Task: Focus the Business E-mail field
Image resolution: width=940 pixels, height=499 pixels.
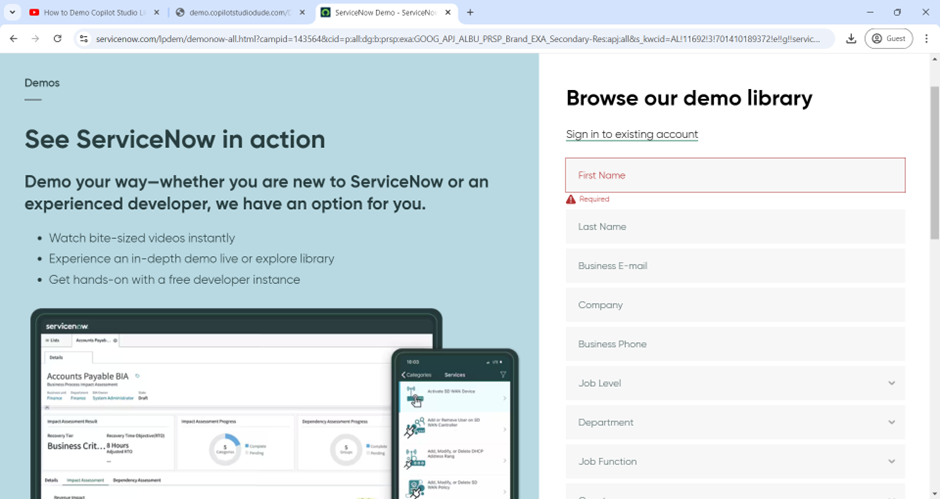Action: pyautogui.click(x=735, y=266)
